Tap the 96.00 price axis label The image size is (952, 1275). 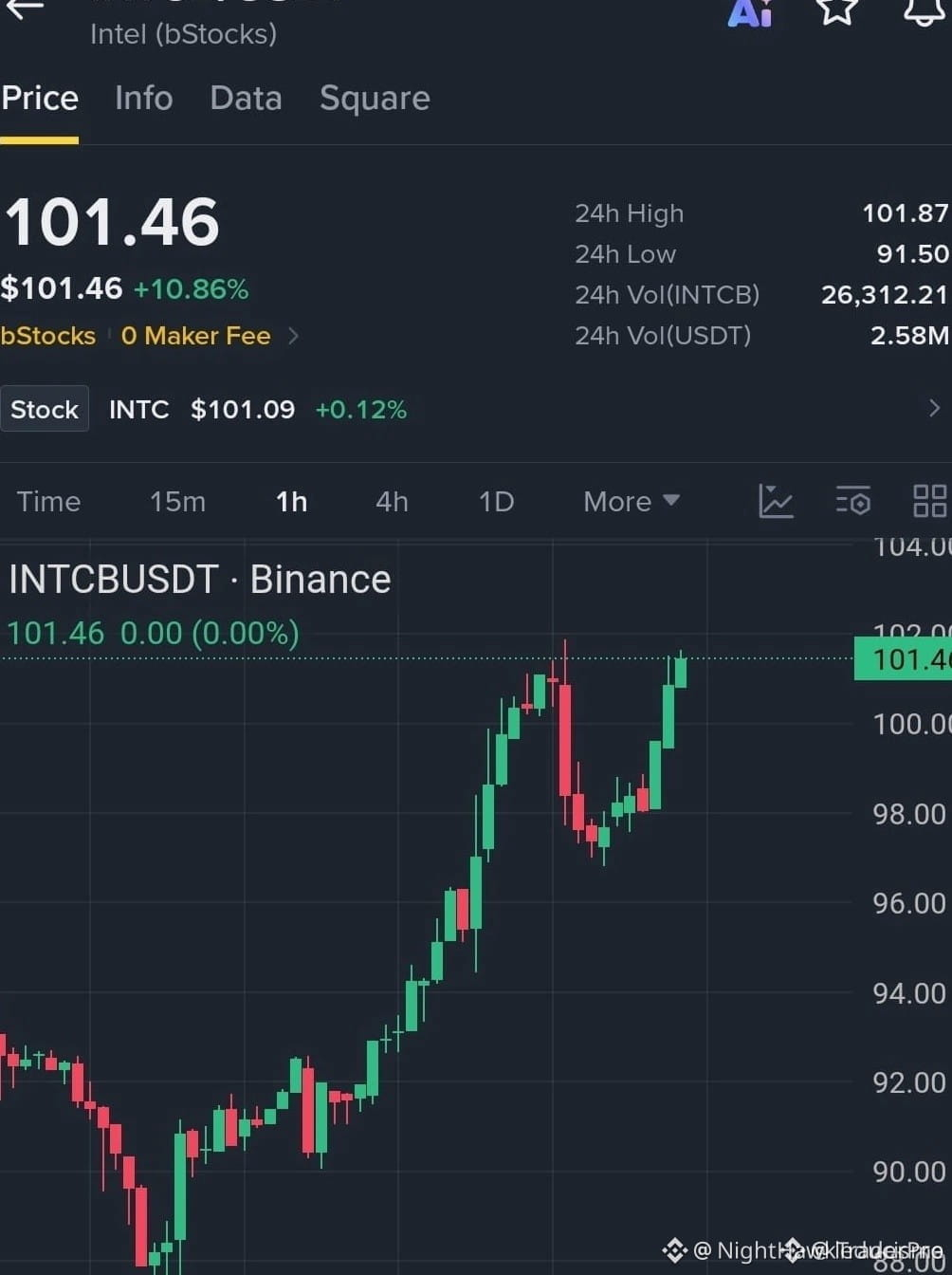click(910, 903)
